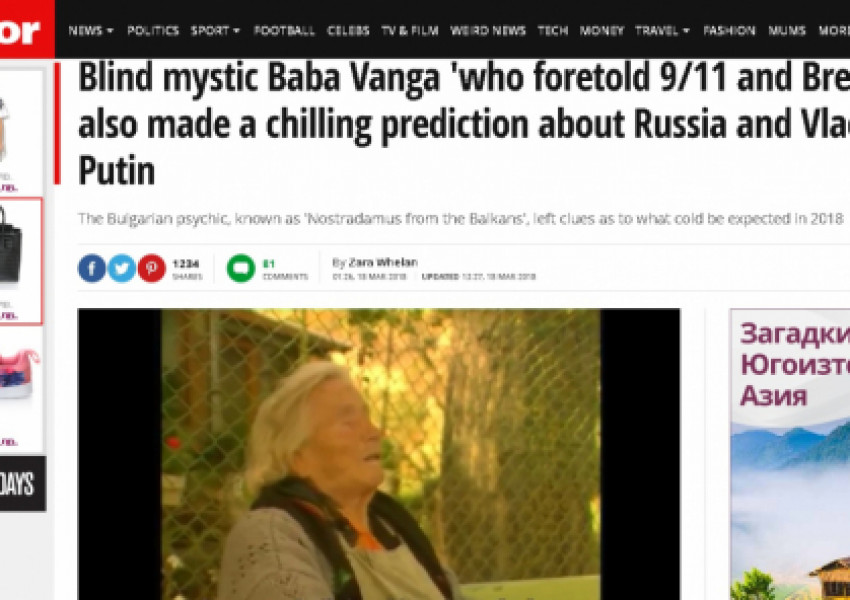Open the Politics section
This screenshot has width=850, height=600.
pos(153,31)
